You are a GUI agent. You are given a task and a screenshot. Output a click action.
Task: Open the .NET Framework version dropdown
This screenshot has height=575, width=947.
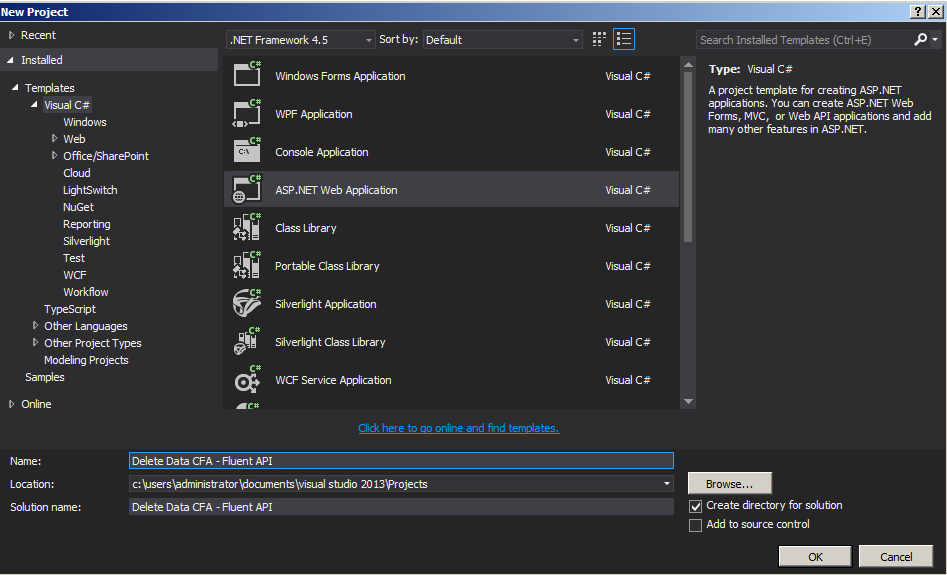300,40
